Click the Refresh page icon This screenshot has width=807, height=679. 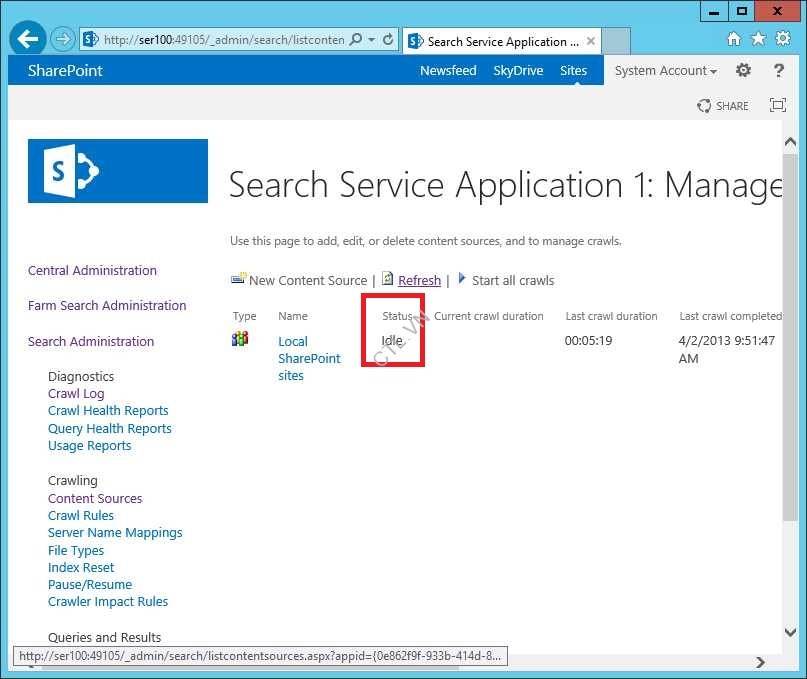[x=388, y=279]
